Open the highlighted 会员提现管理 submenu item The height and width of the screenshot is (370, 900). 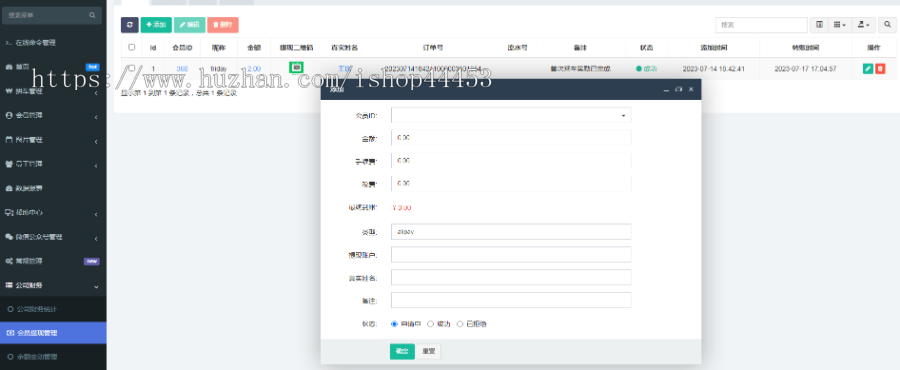click(53, 333)
